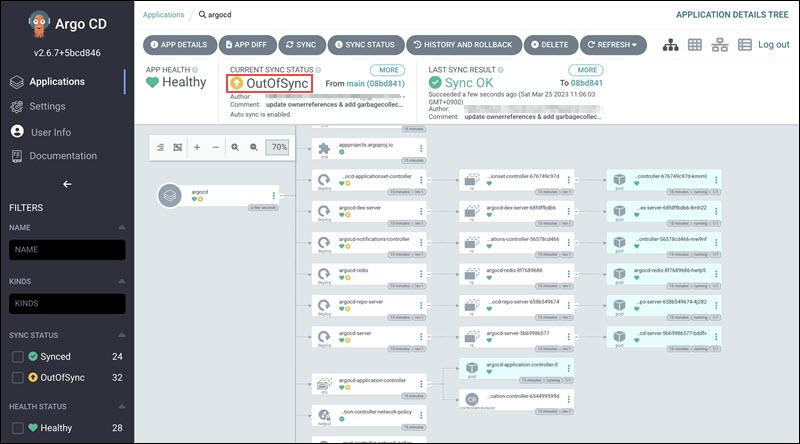800x444 pixels.
Task: Open APP DIFF view
Action: [x=247, y=45]
